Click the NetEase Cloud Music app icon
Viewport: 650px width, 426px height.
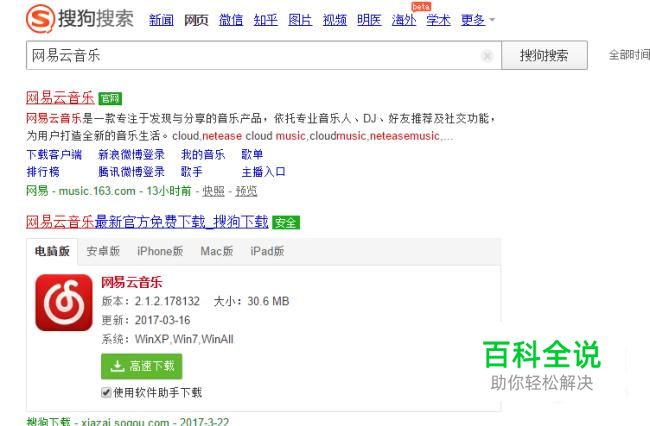(x=64, y=303)
